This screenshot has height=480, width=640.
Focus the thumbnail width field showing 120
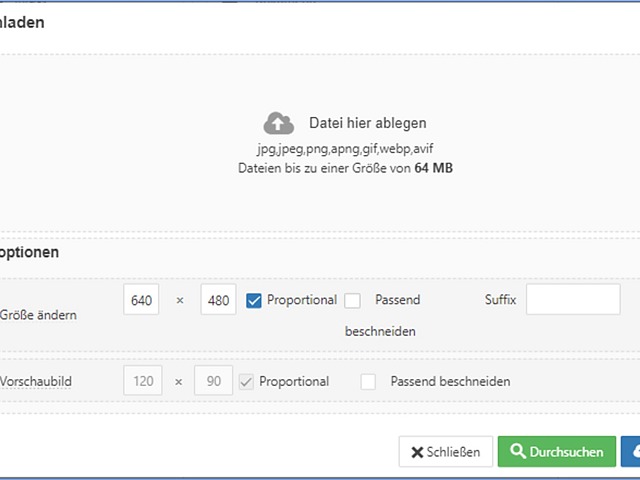(x=143, y=381)
